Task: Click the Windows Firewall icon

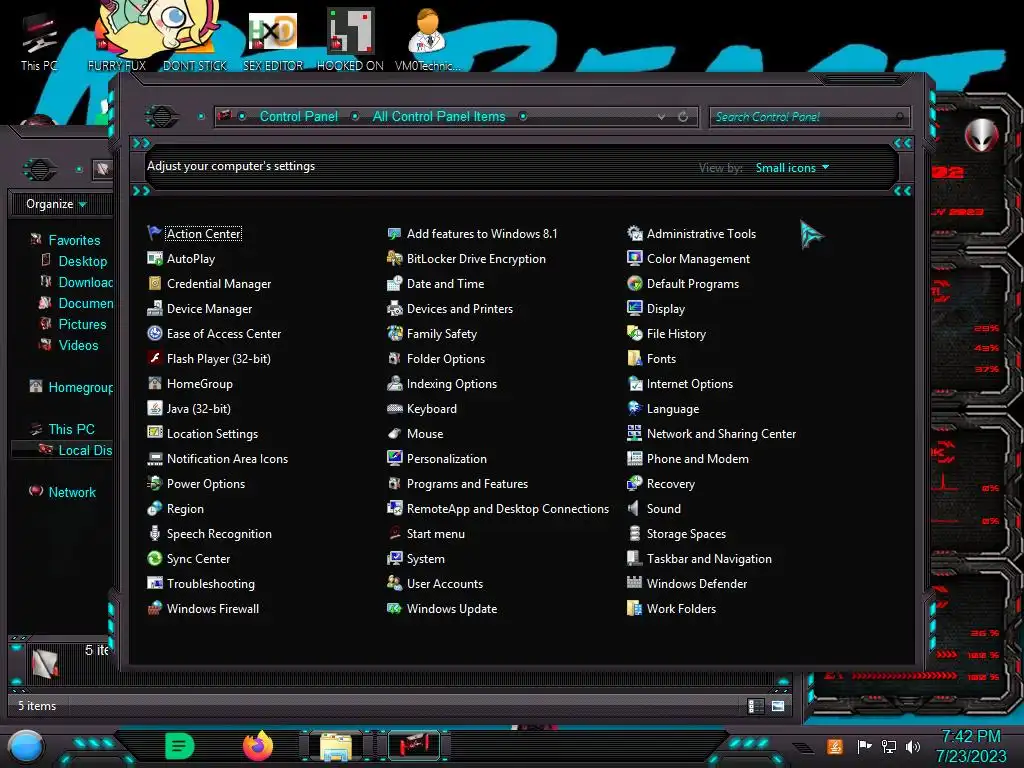Action: [154, 609]
